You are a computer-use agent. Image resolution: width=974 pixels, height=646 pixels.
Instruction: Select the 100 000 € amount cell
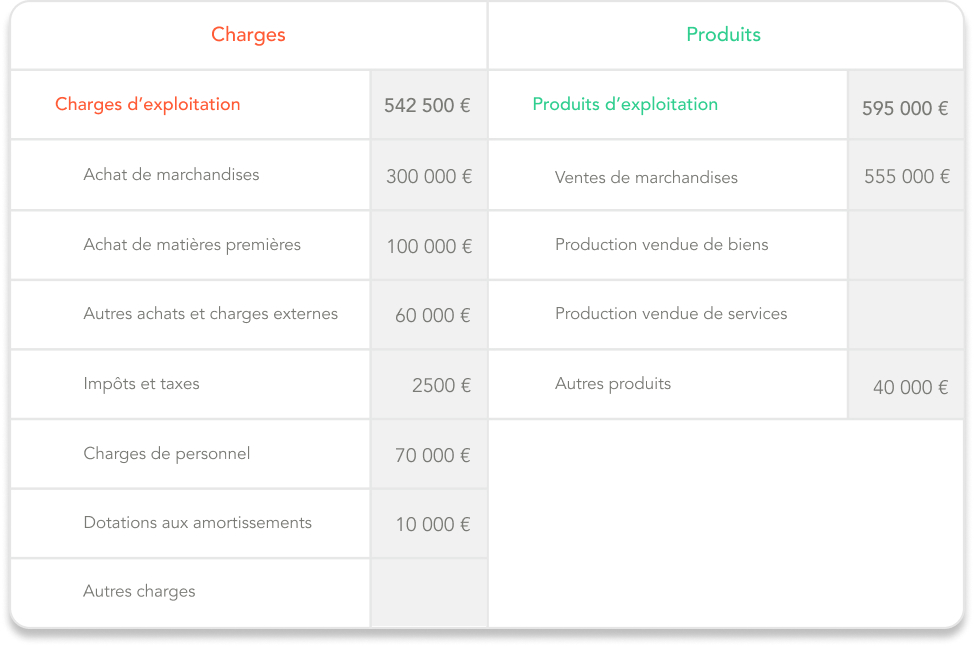pos(429,246)
